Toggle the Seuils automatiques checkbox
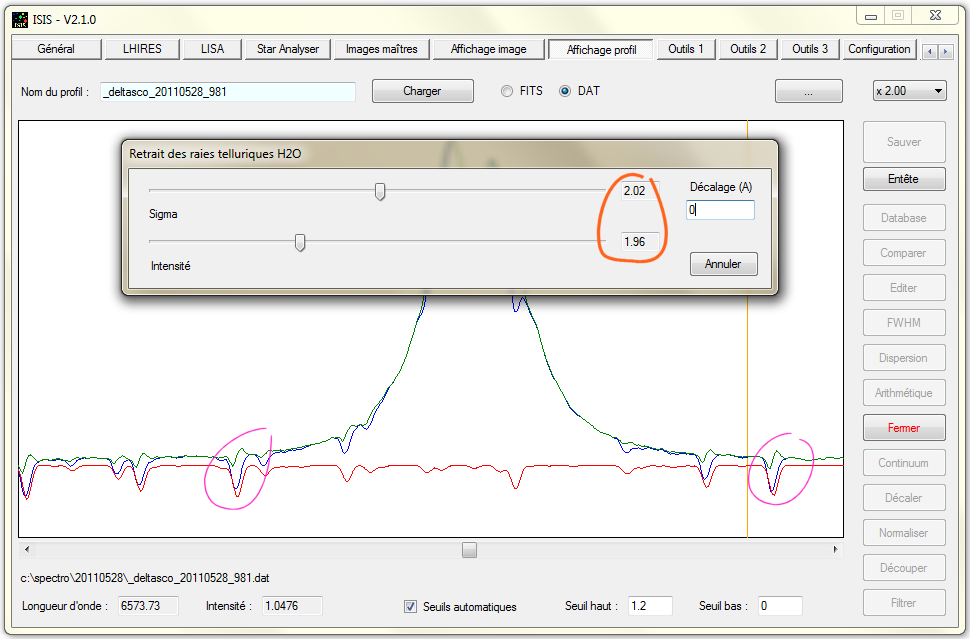 click(x=410, y=606)
